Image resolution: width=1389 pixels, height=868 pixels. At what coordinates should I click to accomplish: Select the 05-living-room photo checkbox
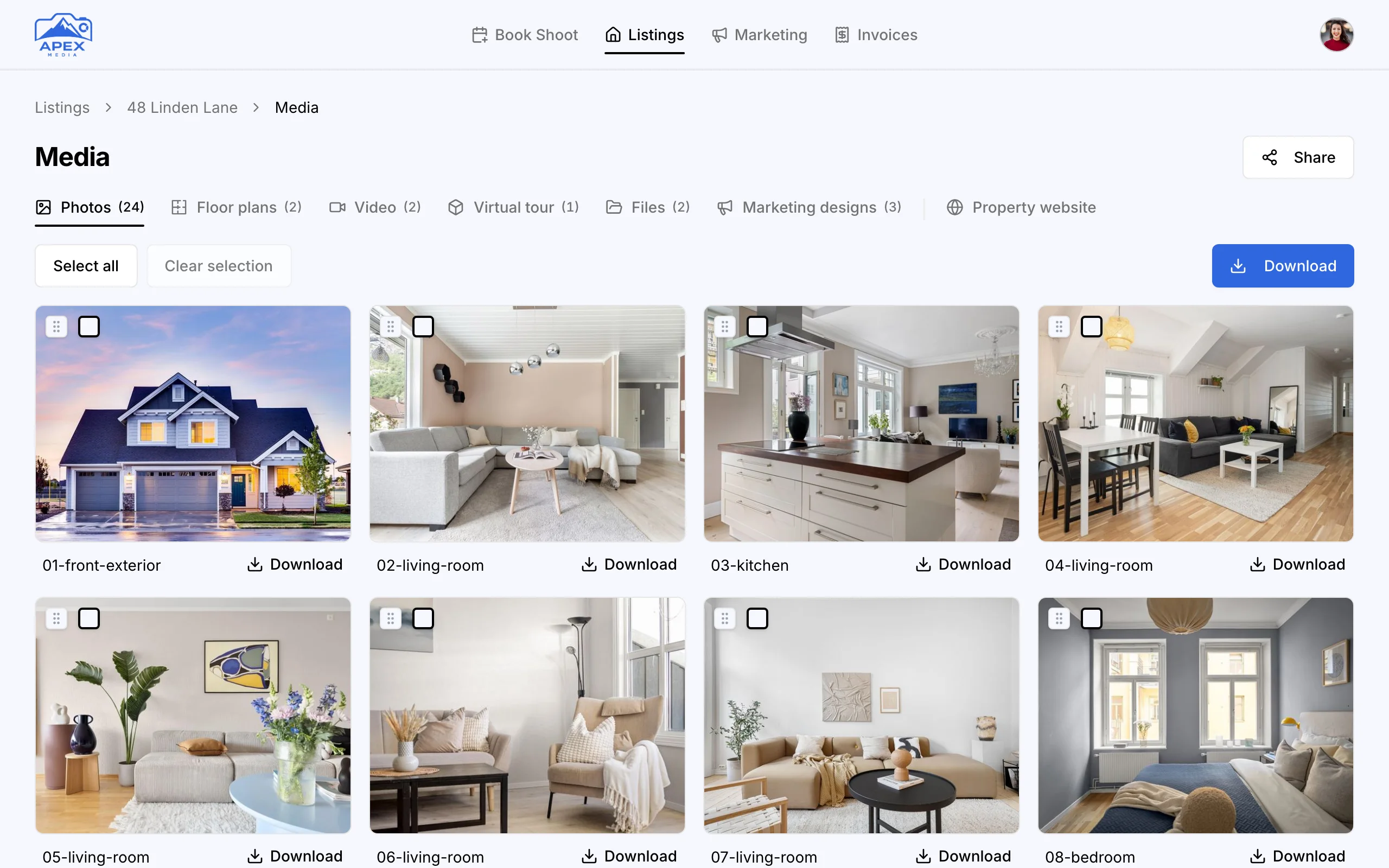click(x=89, y=618)
